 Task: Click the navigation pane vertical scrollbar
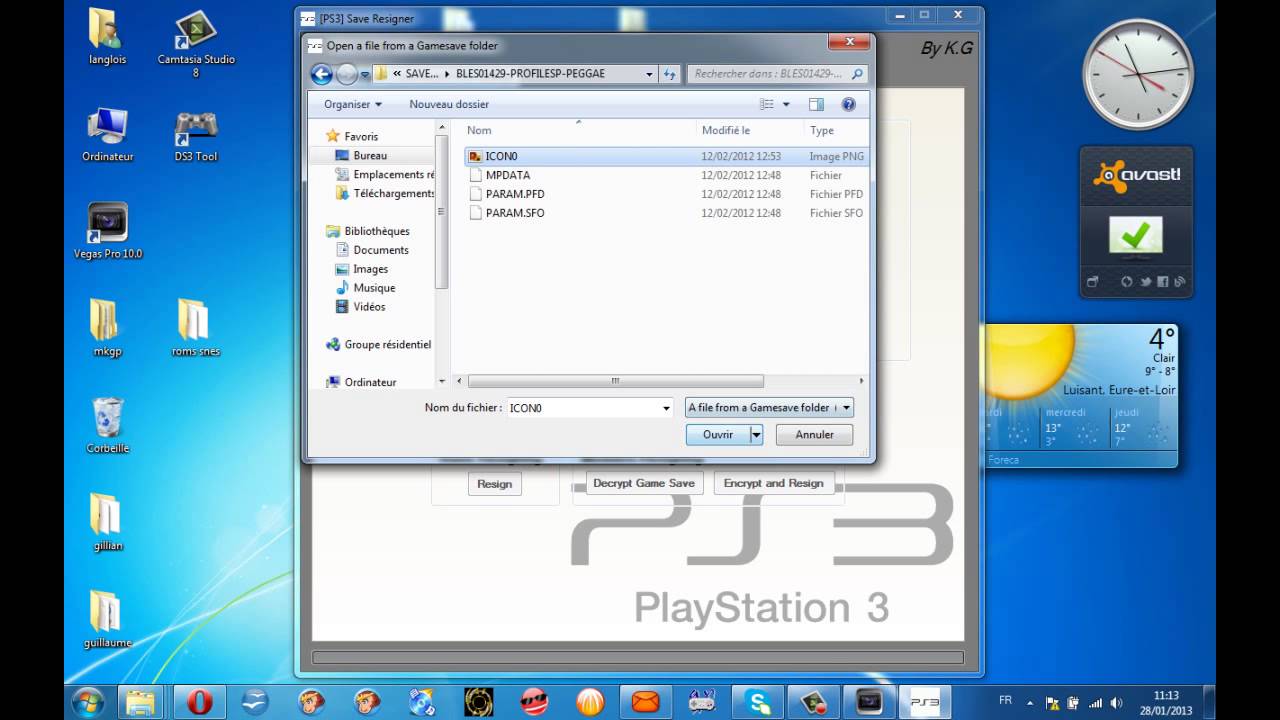click(441, 211)
